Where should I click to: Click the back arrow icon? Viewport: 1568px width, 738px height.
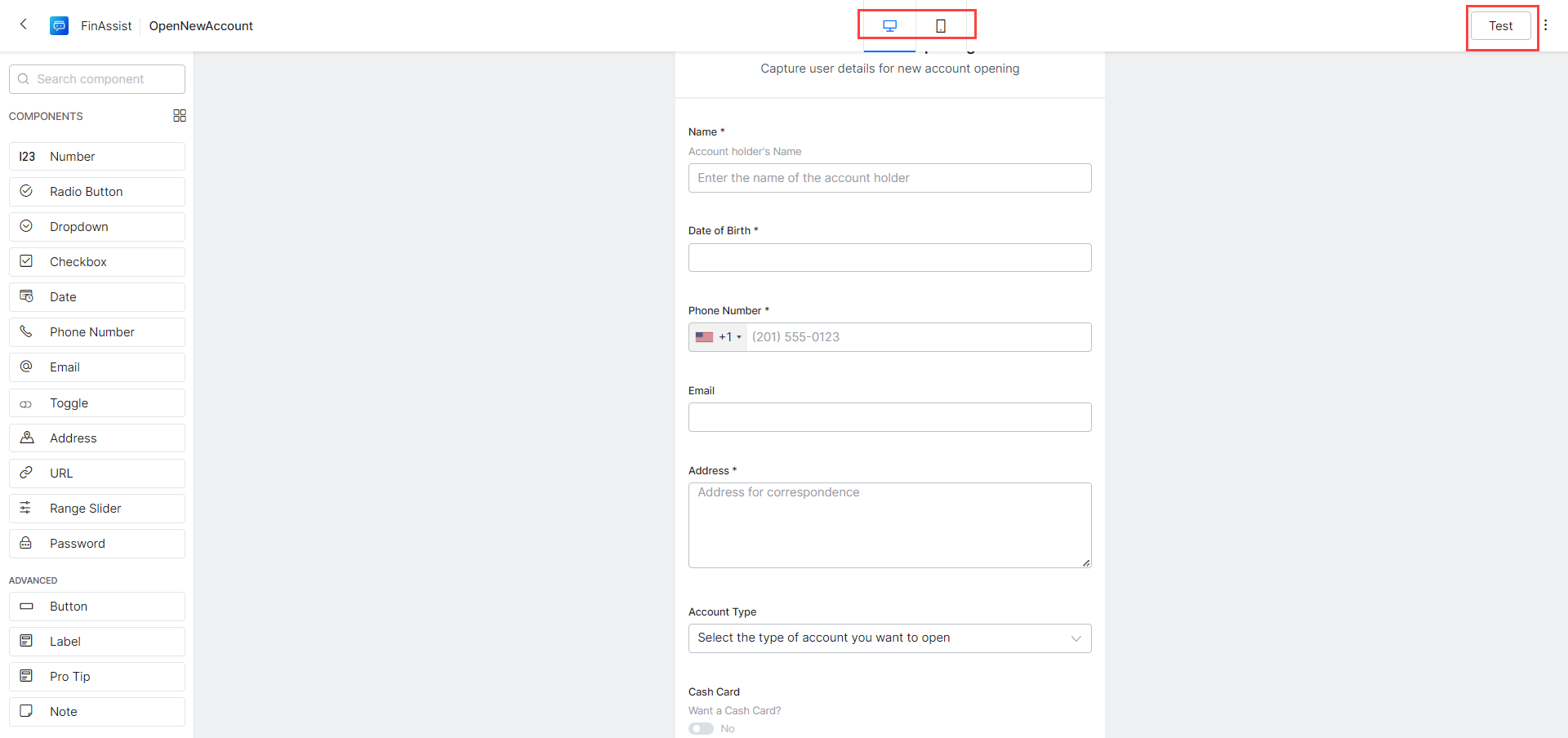pyautogui.click(x=24, y=24)
